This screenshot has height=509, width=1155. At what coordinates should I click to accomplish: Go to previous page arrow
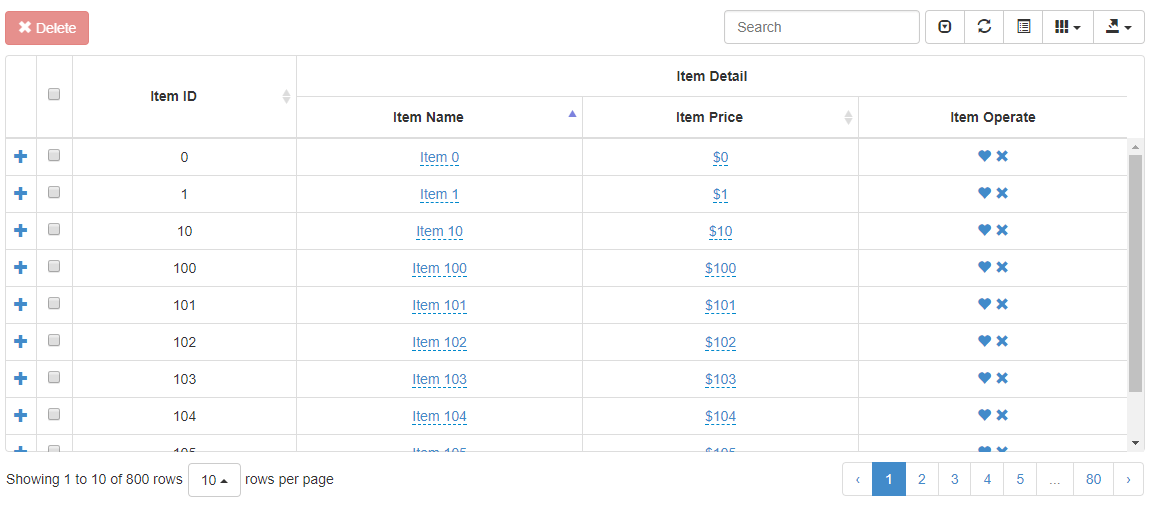coord(857,480)
